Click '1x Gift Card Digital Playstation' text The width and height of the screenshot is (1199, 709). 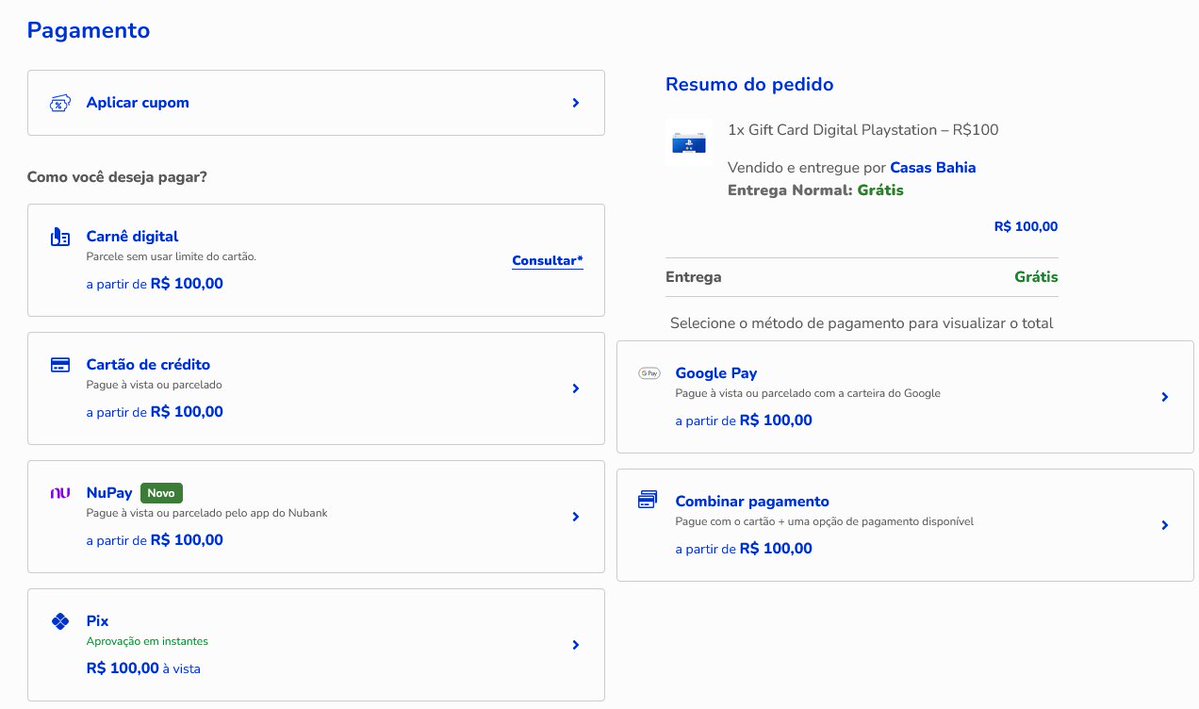(863, 130)
